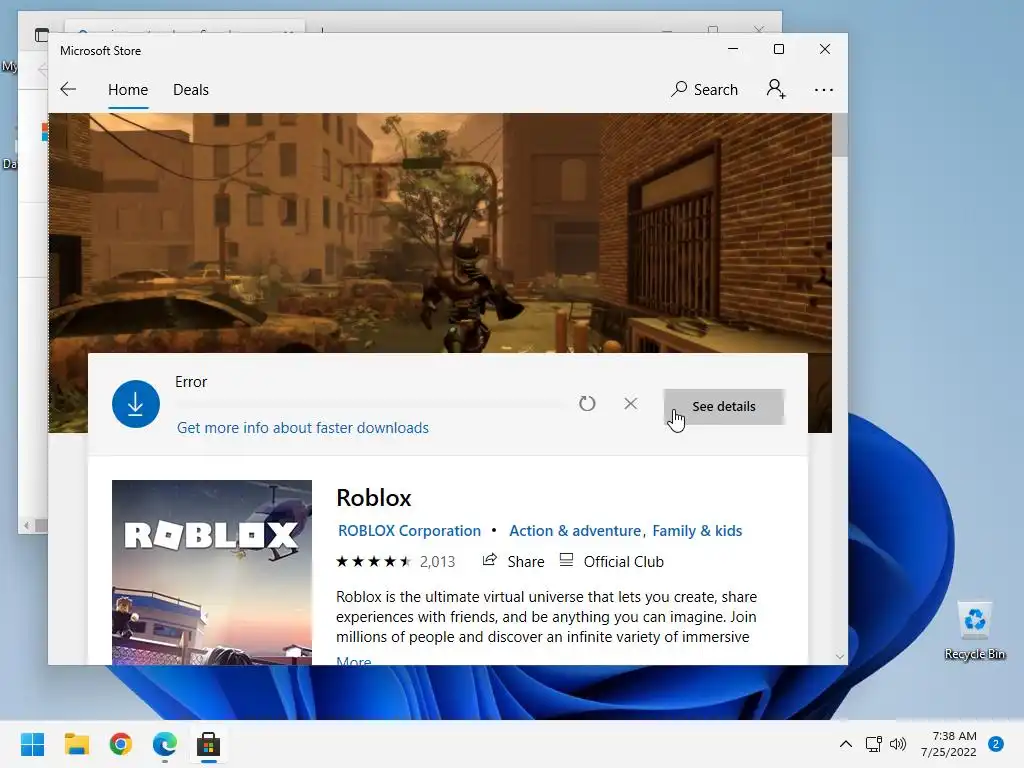Click the Roblox hero banner image
Viewport: 1024px width, 768px height.
tap(440, 232)
